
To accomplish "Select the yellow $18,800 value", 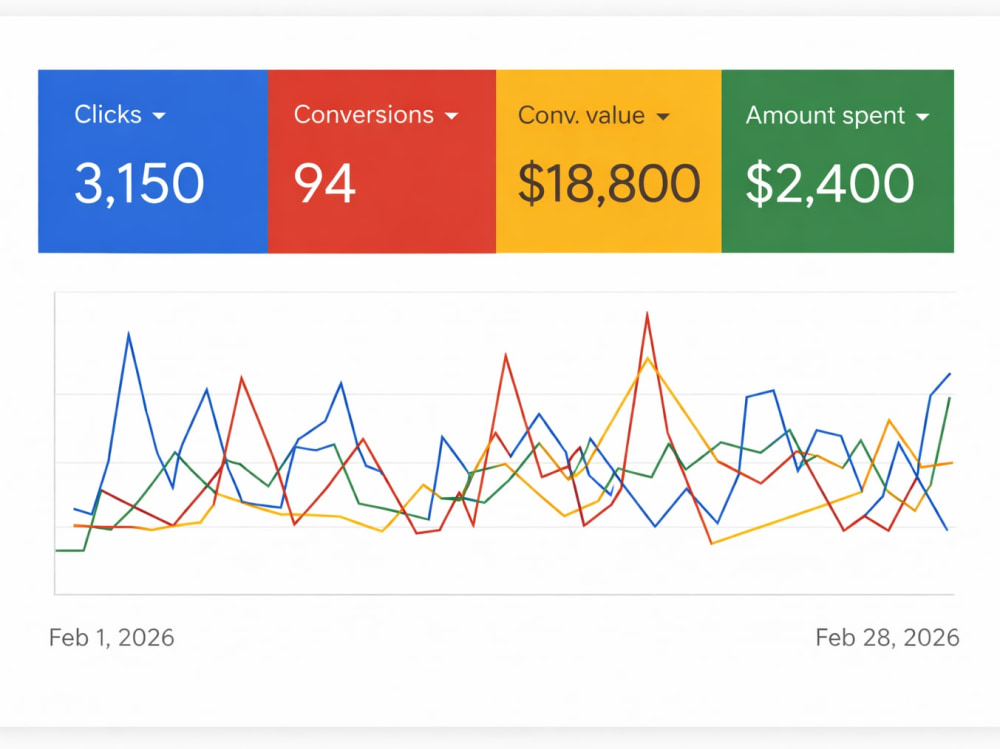I will pos(609,184).
